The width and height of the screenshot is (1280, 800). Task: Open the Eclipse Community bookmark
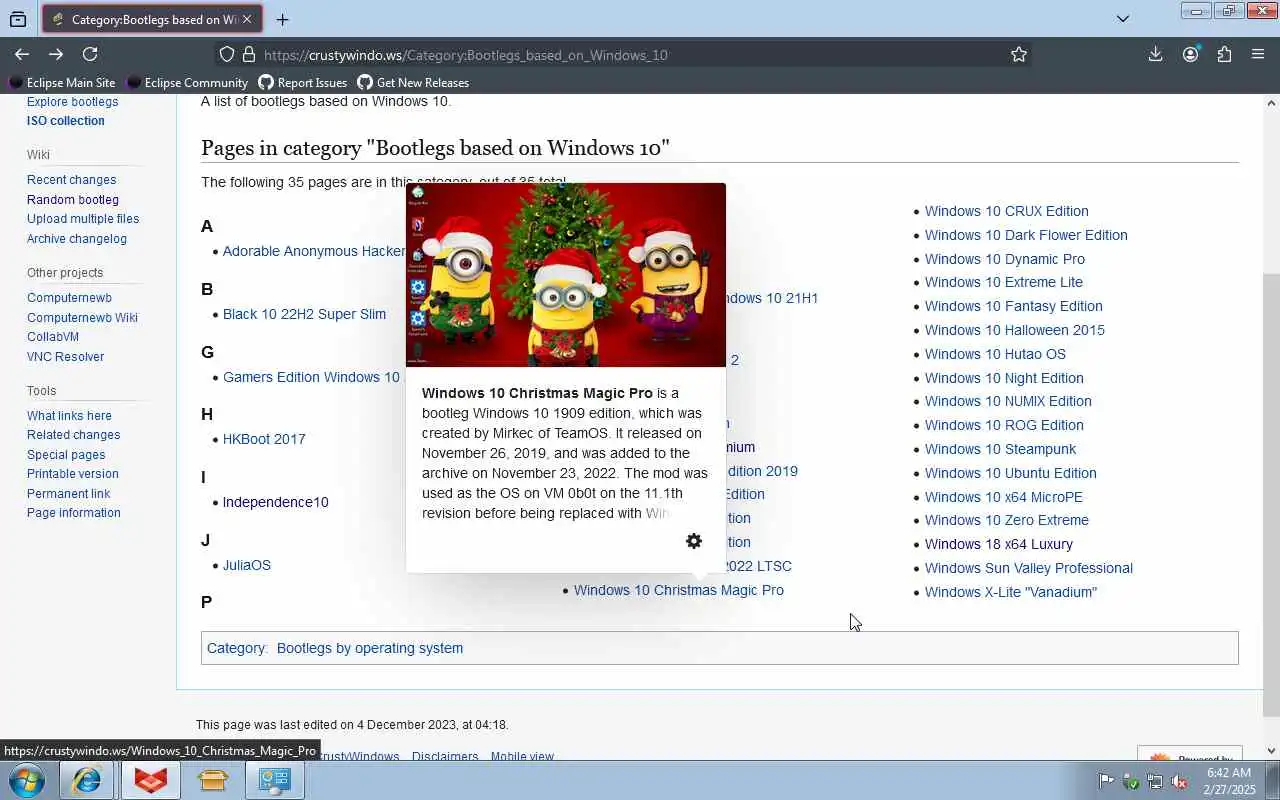[187, 83]
